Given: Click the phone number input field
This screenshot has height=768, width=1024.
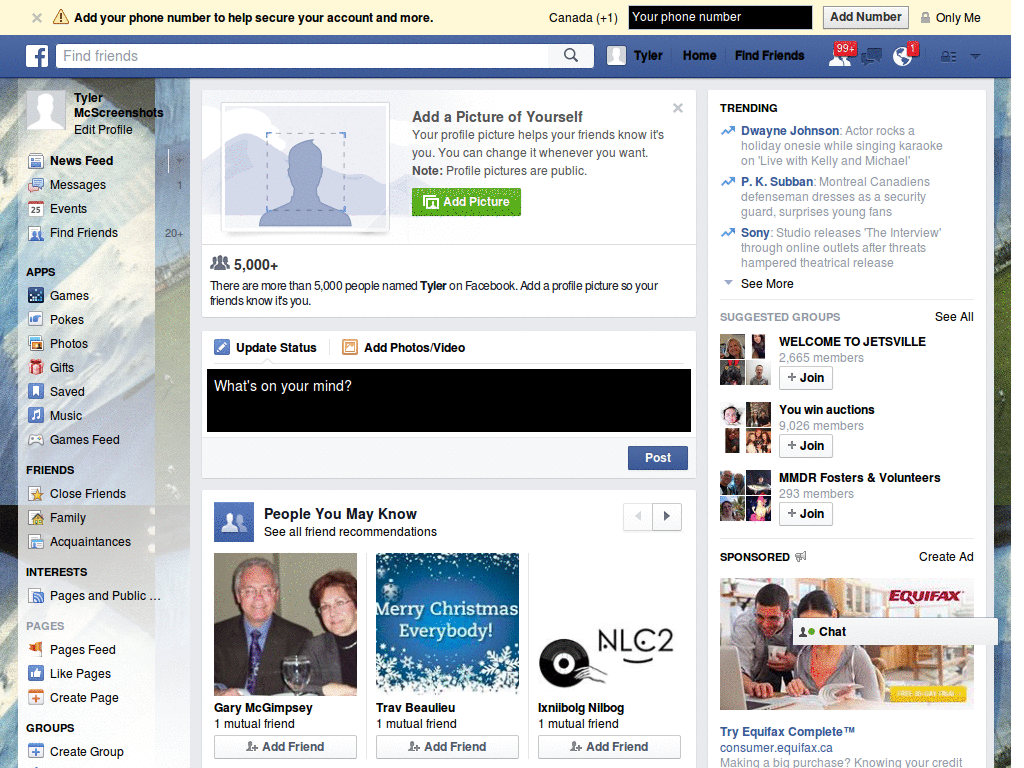Looking at the screenshot, I should (720, 18).
